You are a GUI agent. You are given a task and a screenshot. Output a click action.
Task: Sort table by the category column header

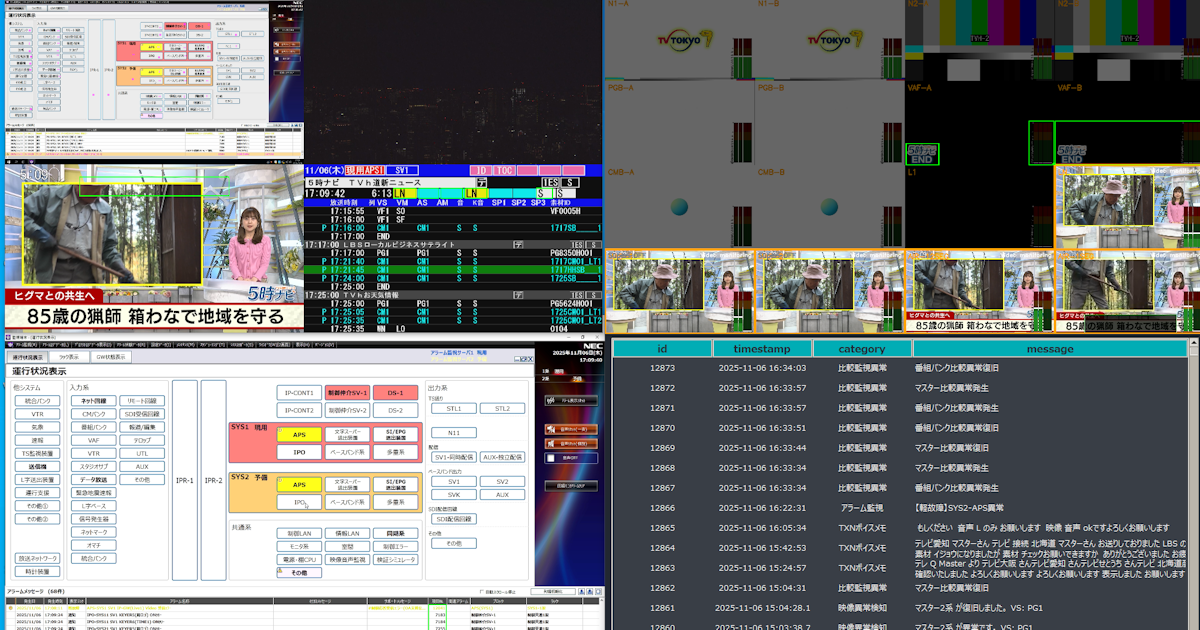click(x=861, y=349)
